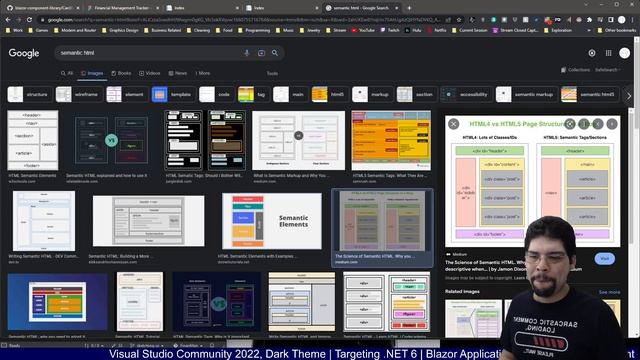The width and height of the screenshot is (640, 360).
Task: Open the Games bookmarks folder
Action: pos(38,30)
